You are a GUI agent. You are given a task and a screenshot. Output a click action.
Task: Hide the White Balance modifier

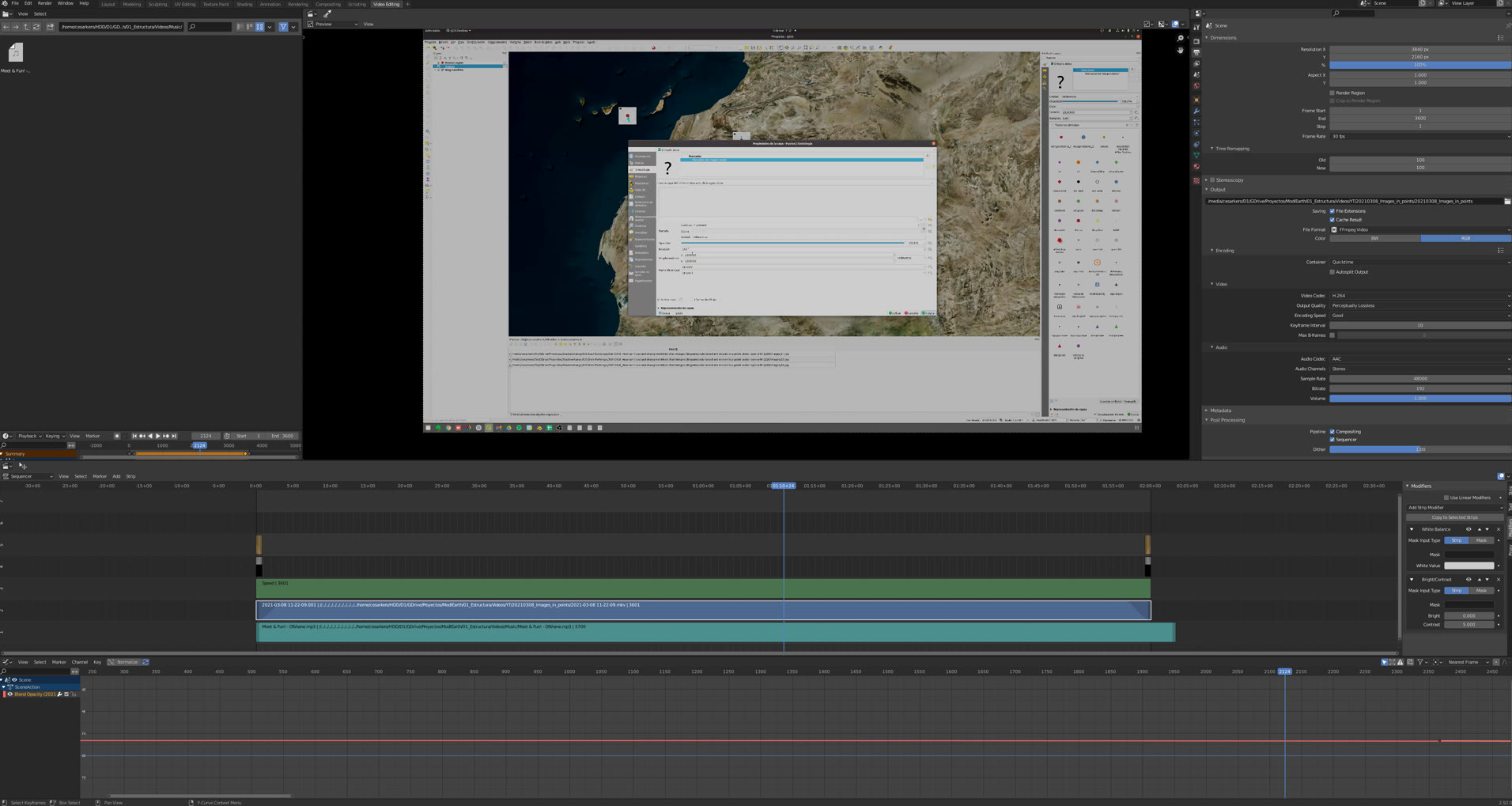pos(1469,529)
